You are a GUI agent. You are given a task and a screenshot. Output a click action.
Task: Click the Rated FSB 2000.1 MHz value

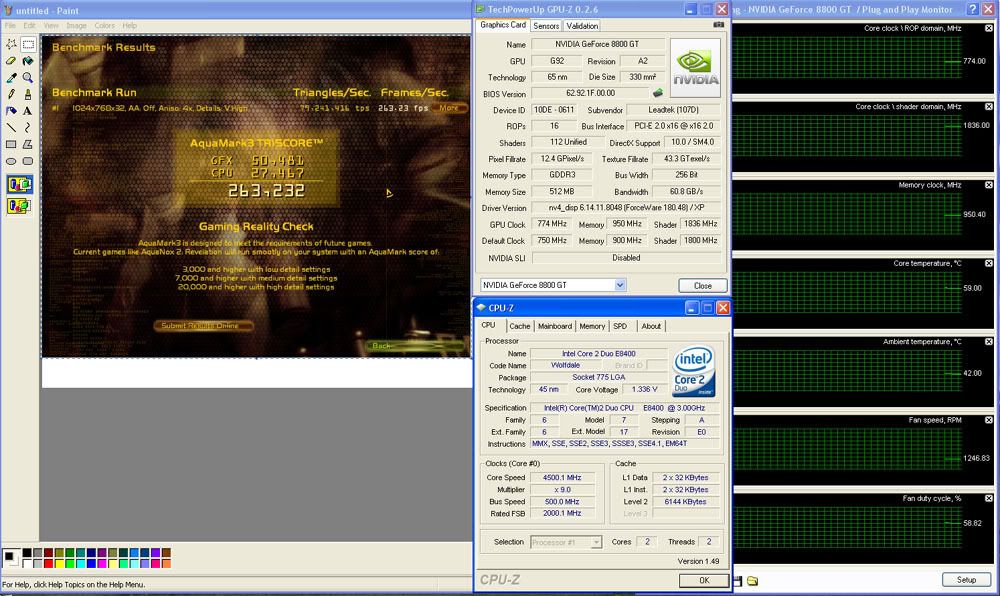tap(562, 513)
